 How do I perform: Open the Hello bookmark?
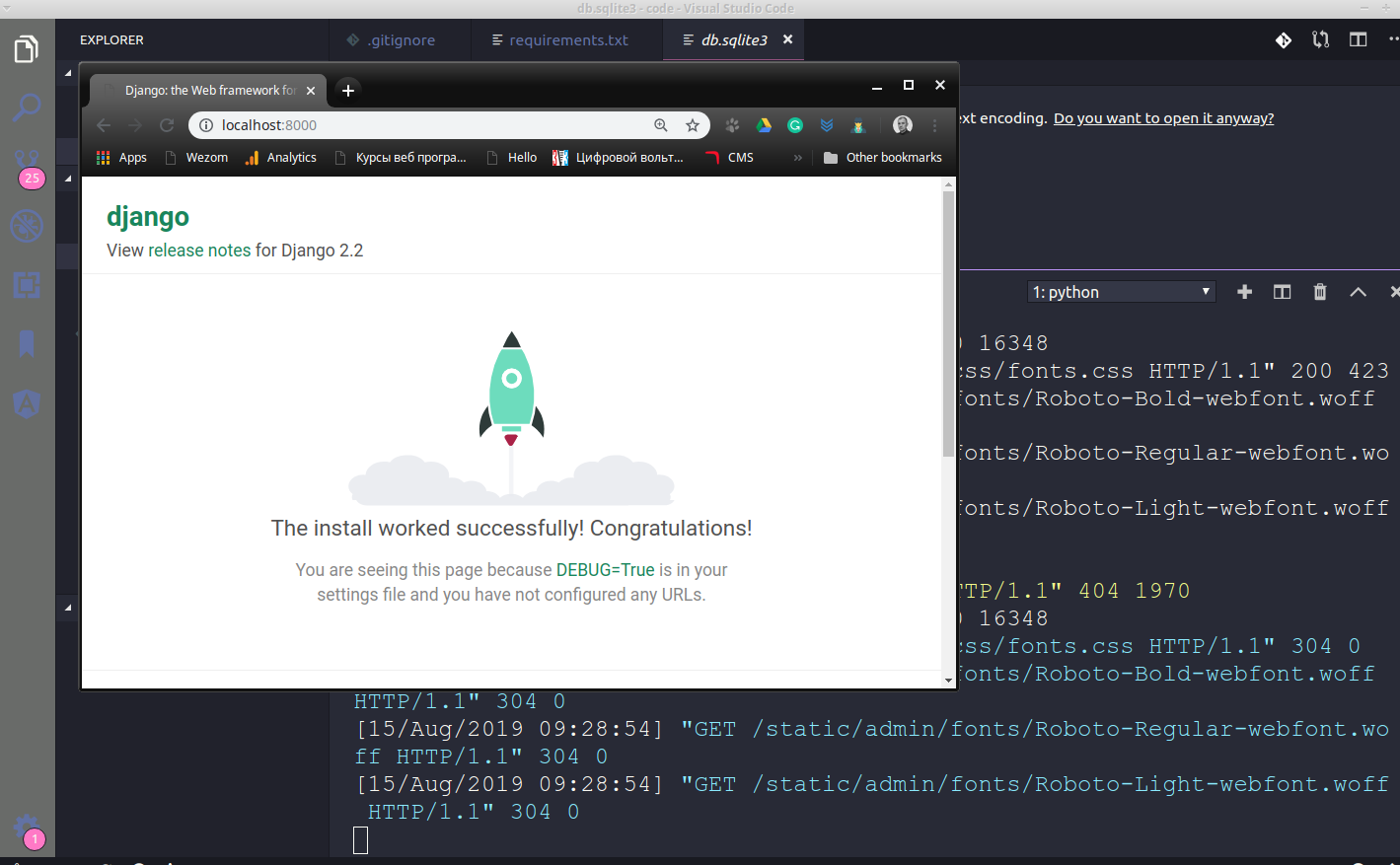tap(512, 158)
